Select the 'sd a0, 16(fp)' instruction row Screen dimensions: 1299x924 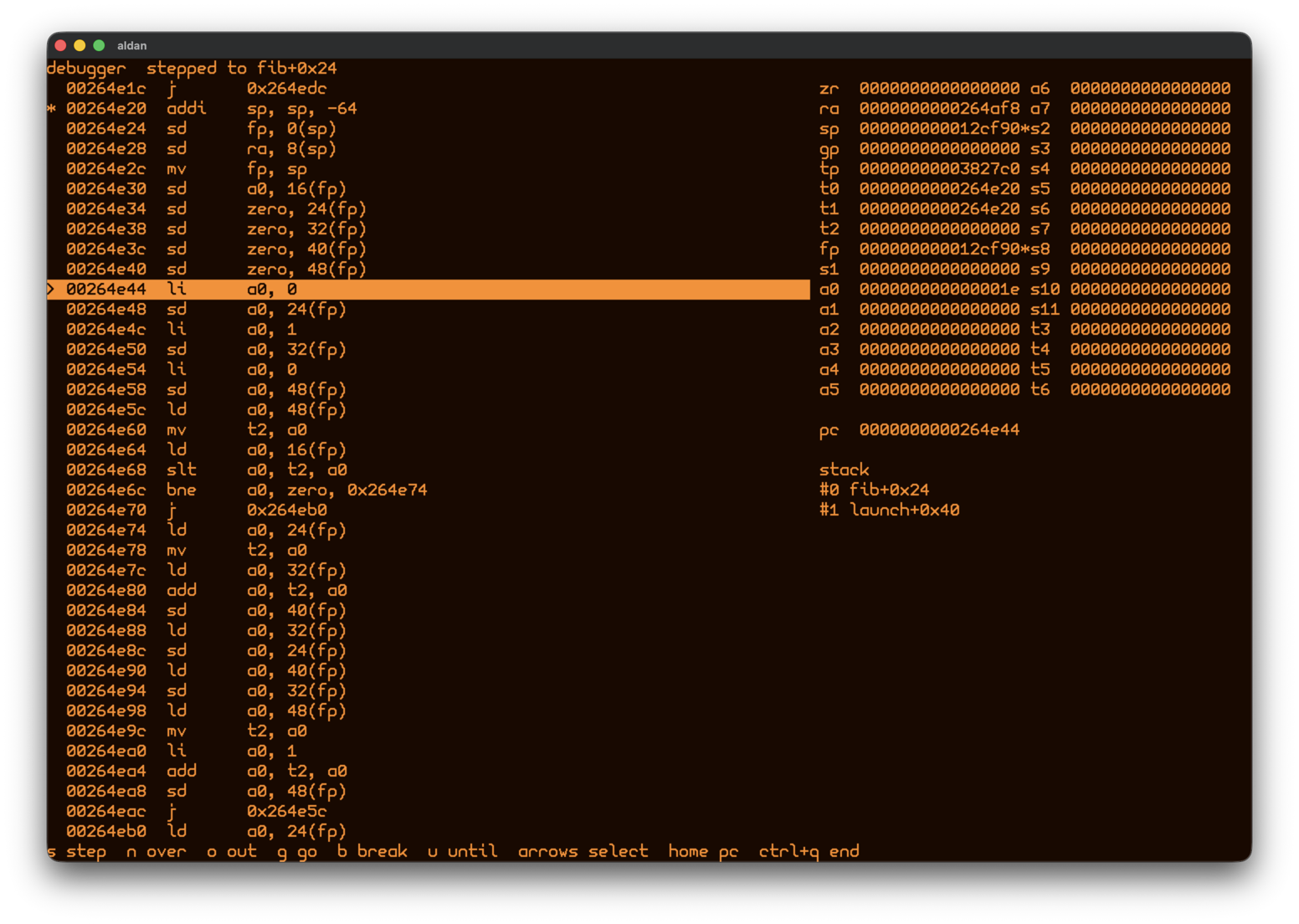click(429, 189)
